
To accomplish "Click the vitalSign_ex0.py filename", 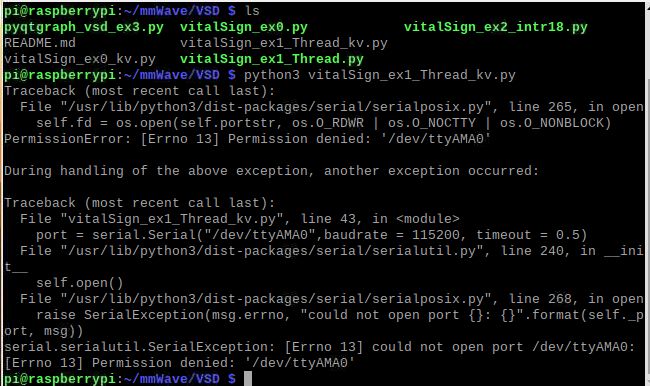I will tap(244, 27).
